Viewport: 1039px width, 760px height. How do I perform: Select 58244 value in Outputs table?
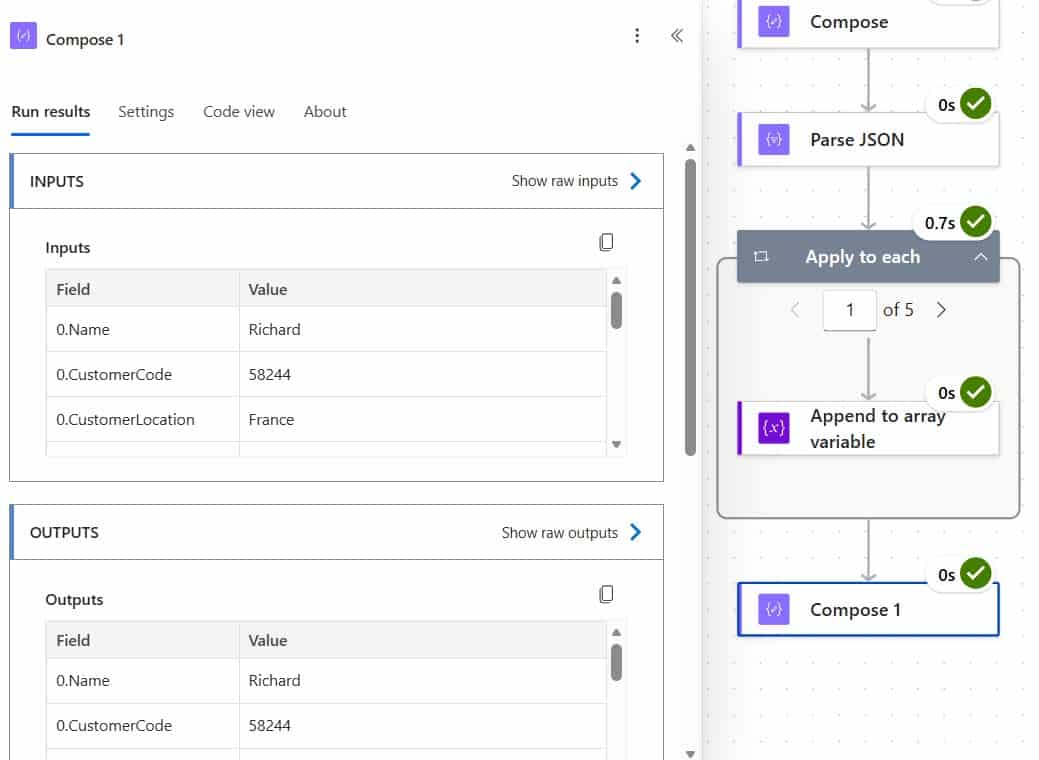tap(270, 726)
